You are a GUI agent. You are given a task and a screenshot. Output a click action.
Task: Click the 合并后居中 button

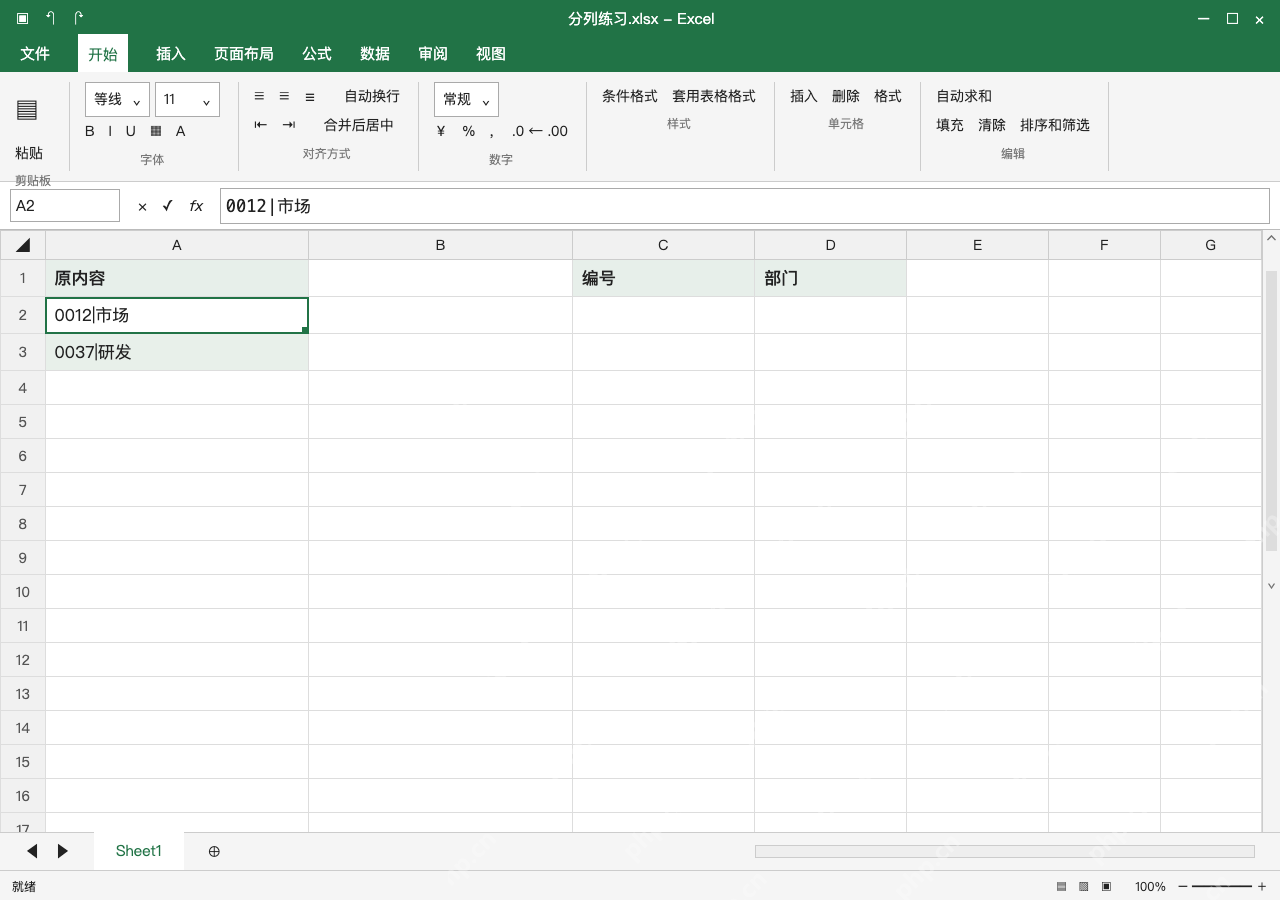(359, 125)
